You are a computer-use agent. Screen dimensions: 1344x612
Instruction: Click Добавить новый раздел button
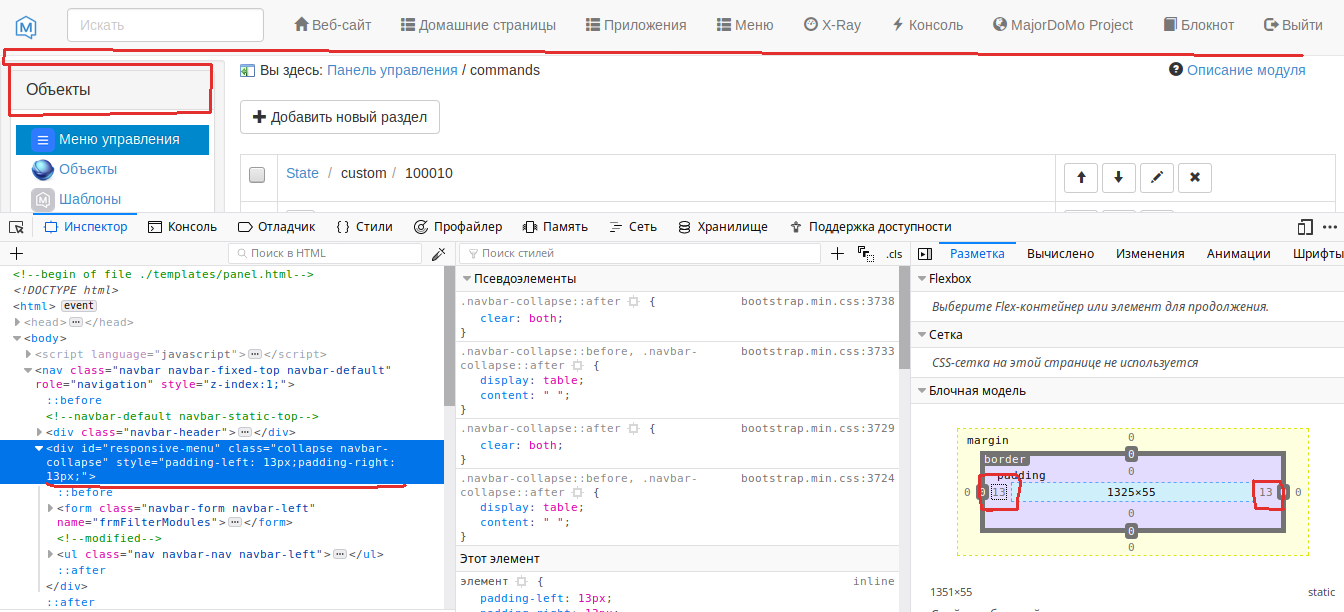(340, 117)
